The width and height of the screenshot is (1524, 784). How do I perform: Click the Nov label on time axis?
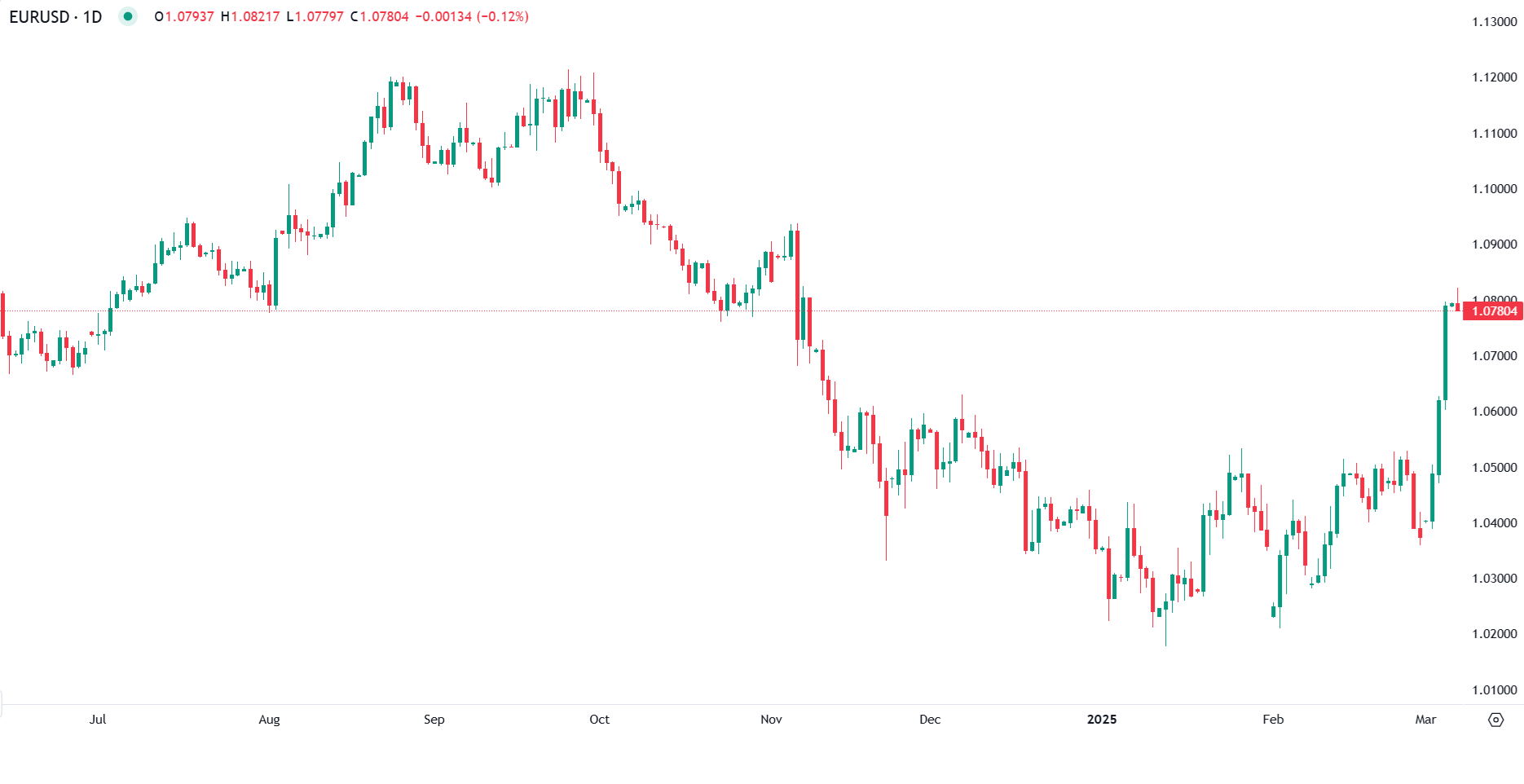pos(771,720)
